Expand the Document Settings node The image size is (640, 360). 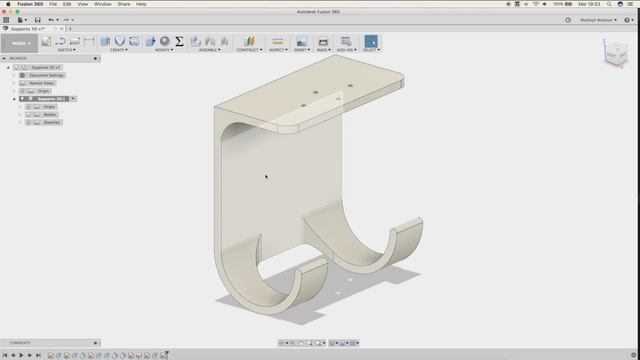(14, 76)
